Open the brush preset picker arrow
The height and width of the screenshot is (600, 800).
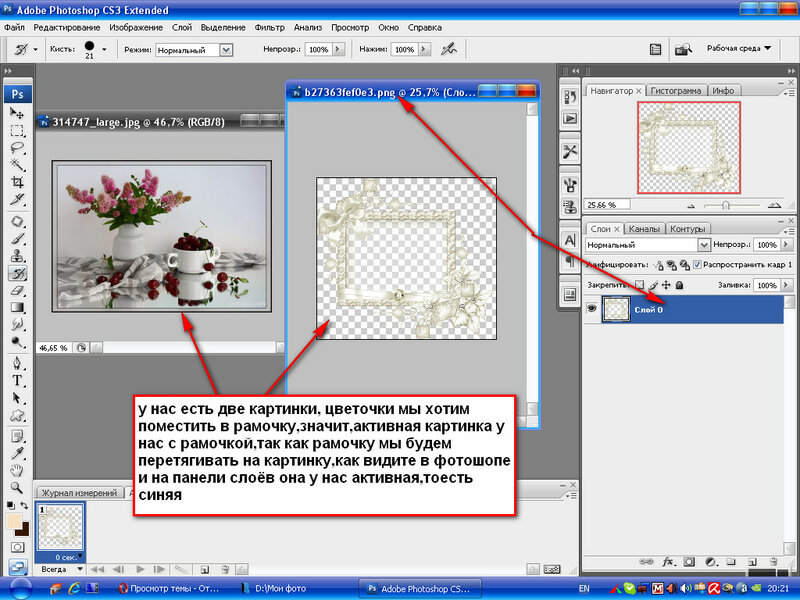click(104, 49)
